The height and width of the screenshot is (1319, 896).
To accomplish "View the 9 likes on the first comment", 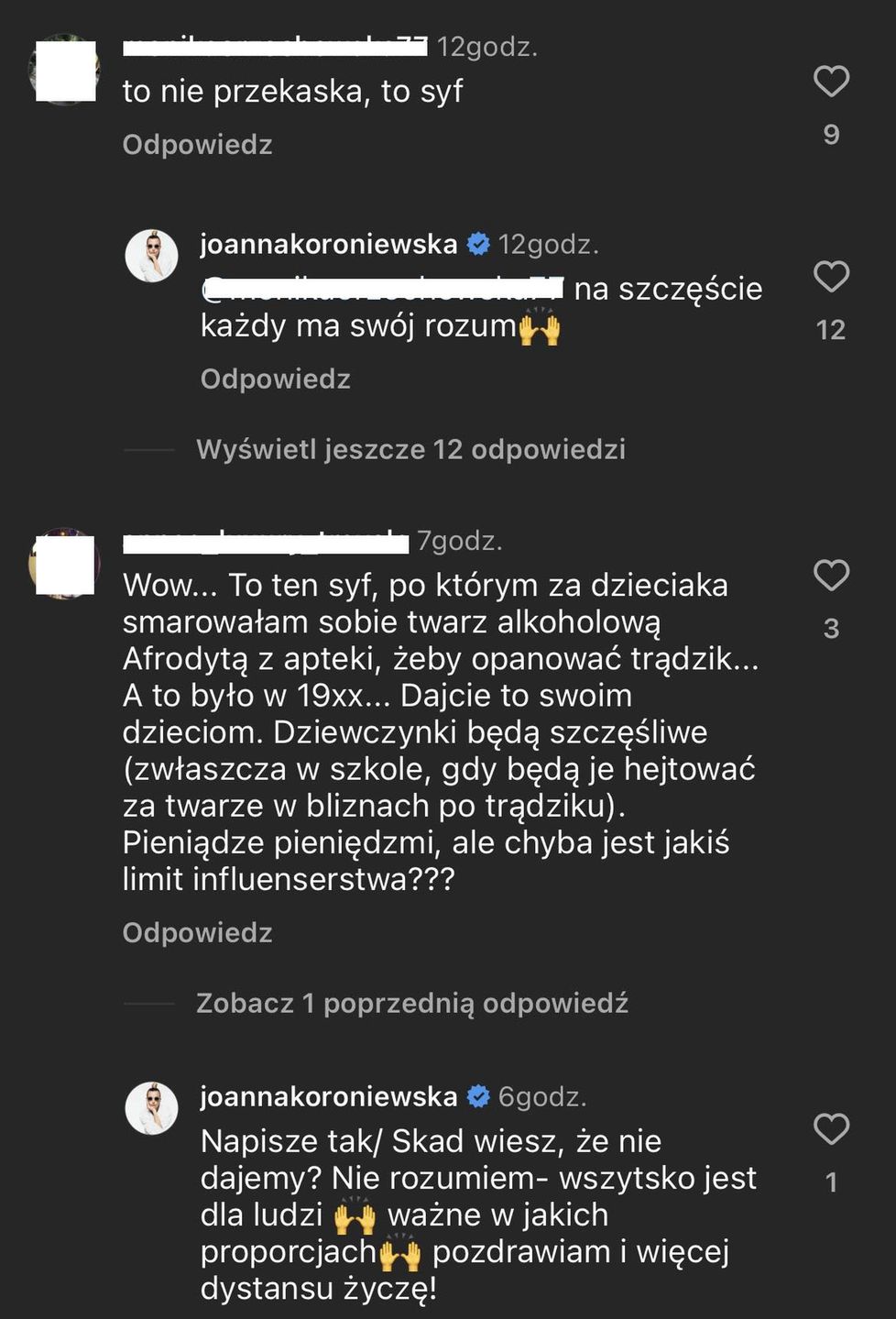I will 831,135.
